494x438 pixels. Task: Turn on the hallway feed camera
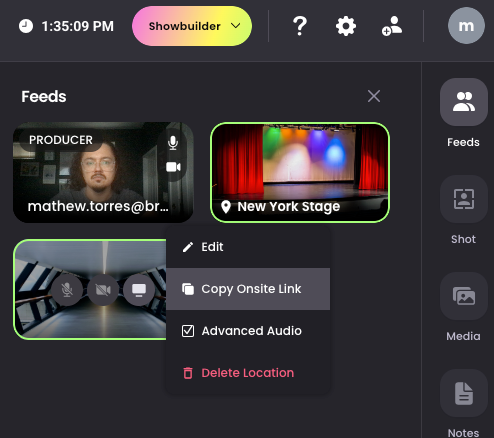point(103,290)
